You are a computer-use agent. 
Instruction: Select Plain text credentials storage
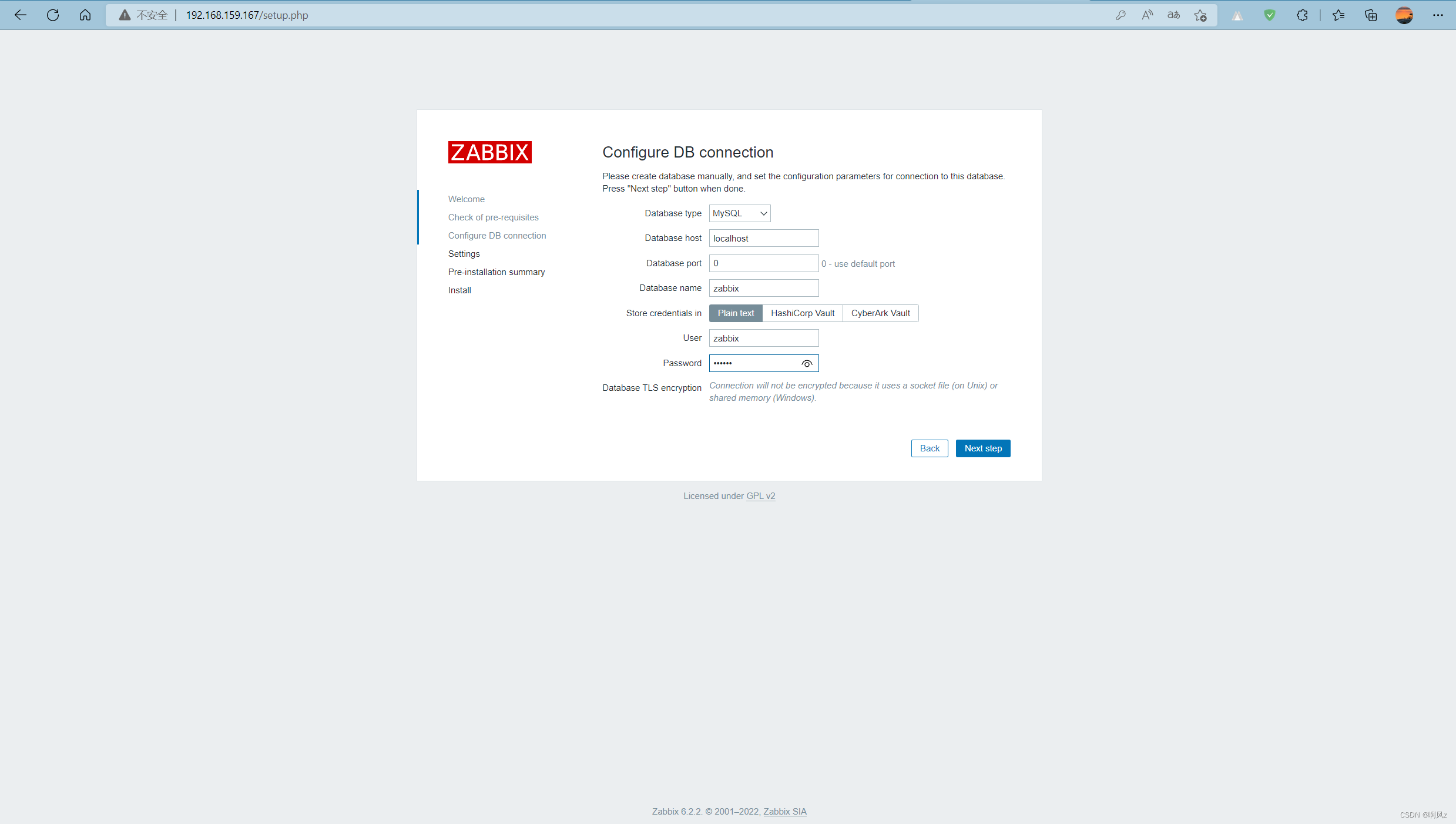pyautogui.click(x=736, y=313)
